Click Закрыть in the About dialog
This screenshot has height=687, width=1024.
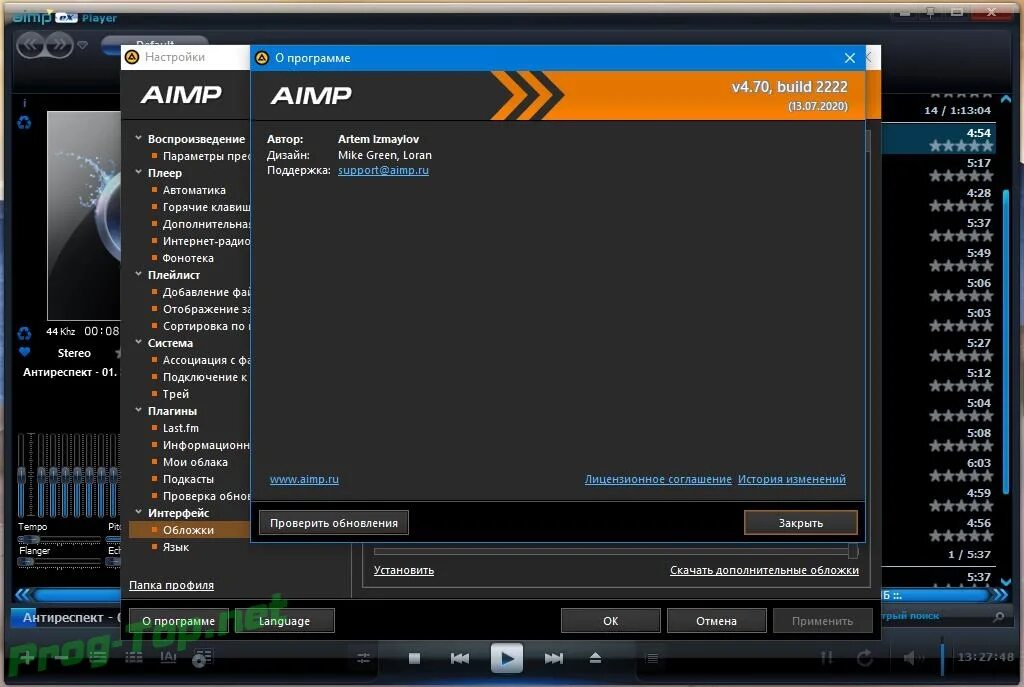801,522
